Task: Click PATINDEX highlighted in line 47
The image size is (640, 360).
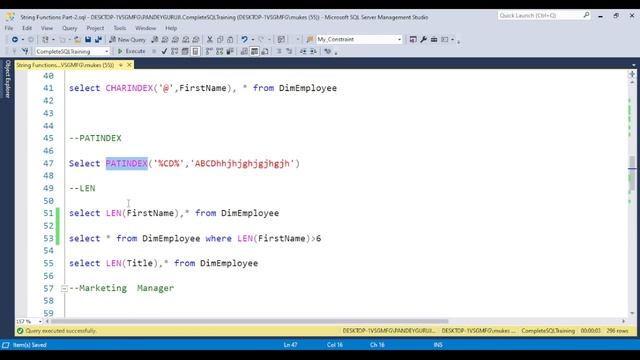Action: [x=127, y=163]
